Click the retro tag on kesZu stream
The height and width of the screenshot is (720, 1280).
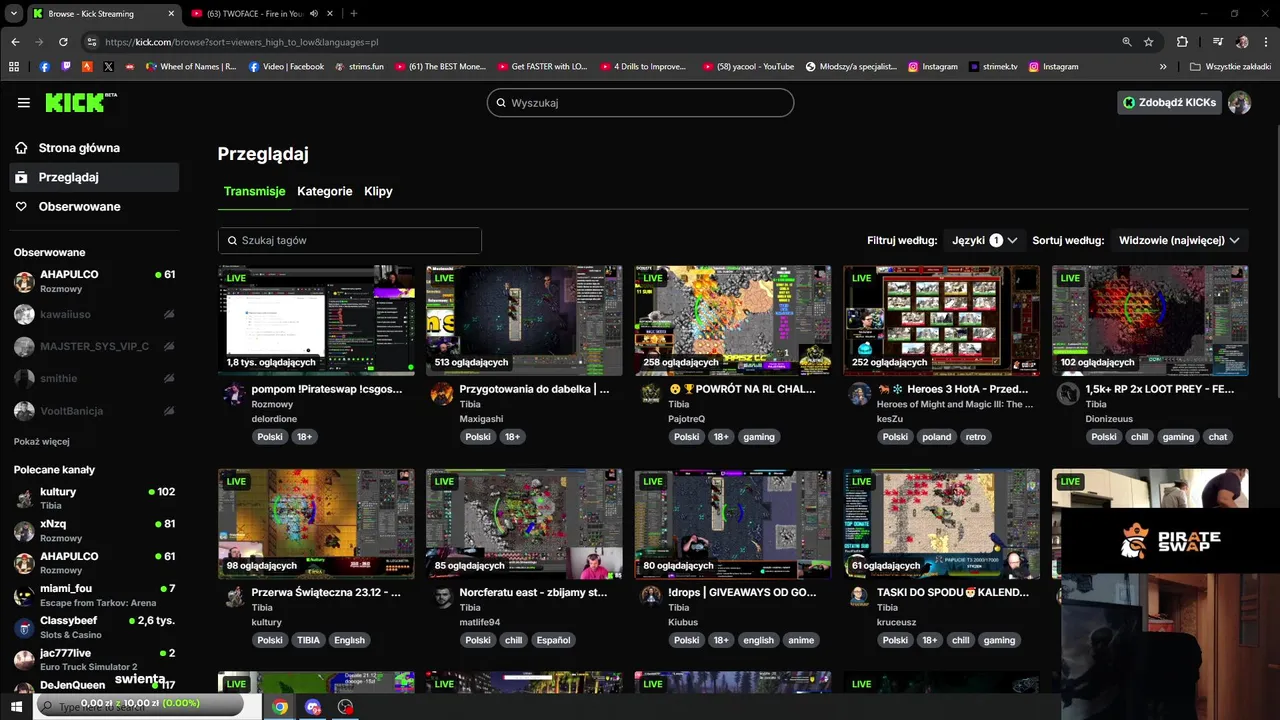coord(976,437)
